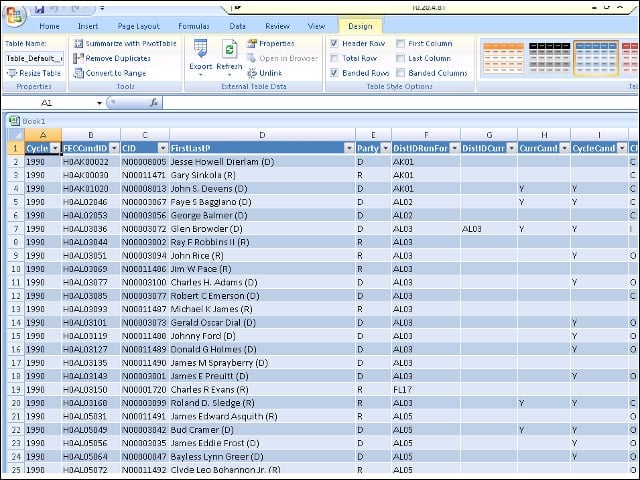Expand the Name Box dropdown arrow
Image resolution: width=640 pixels, height=480 pixels.
click(x=99, y=103)
